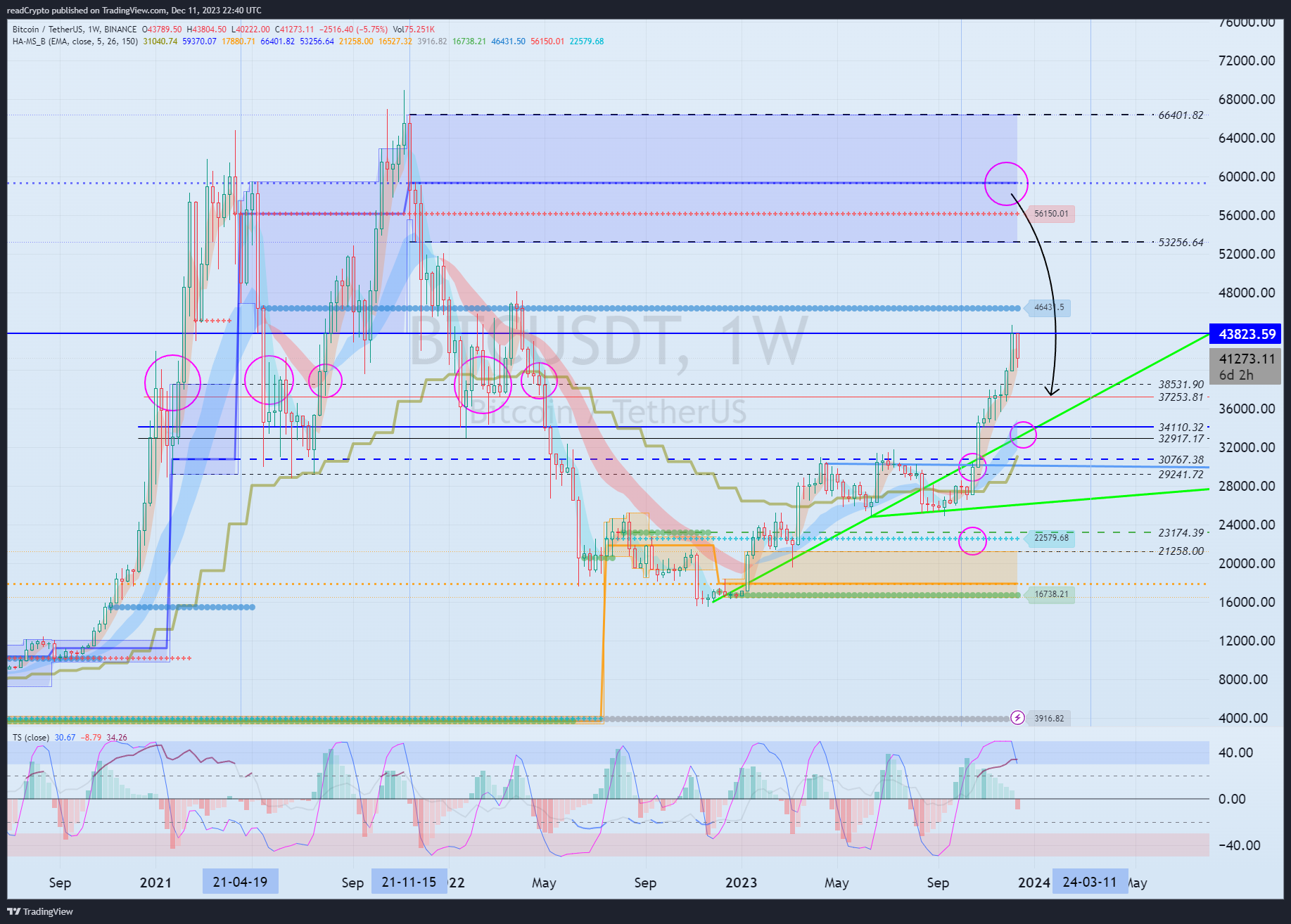Open the readCrypto published on TradingView.com header

point(134,10)
